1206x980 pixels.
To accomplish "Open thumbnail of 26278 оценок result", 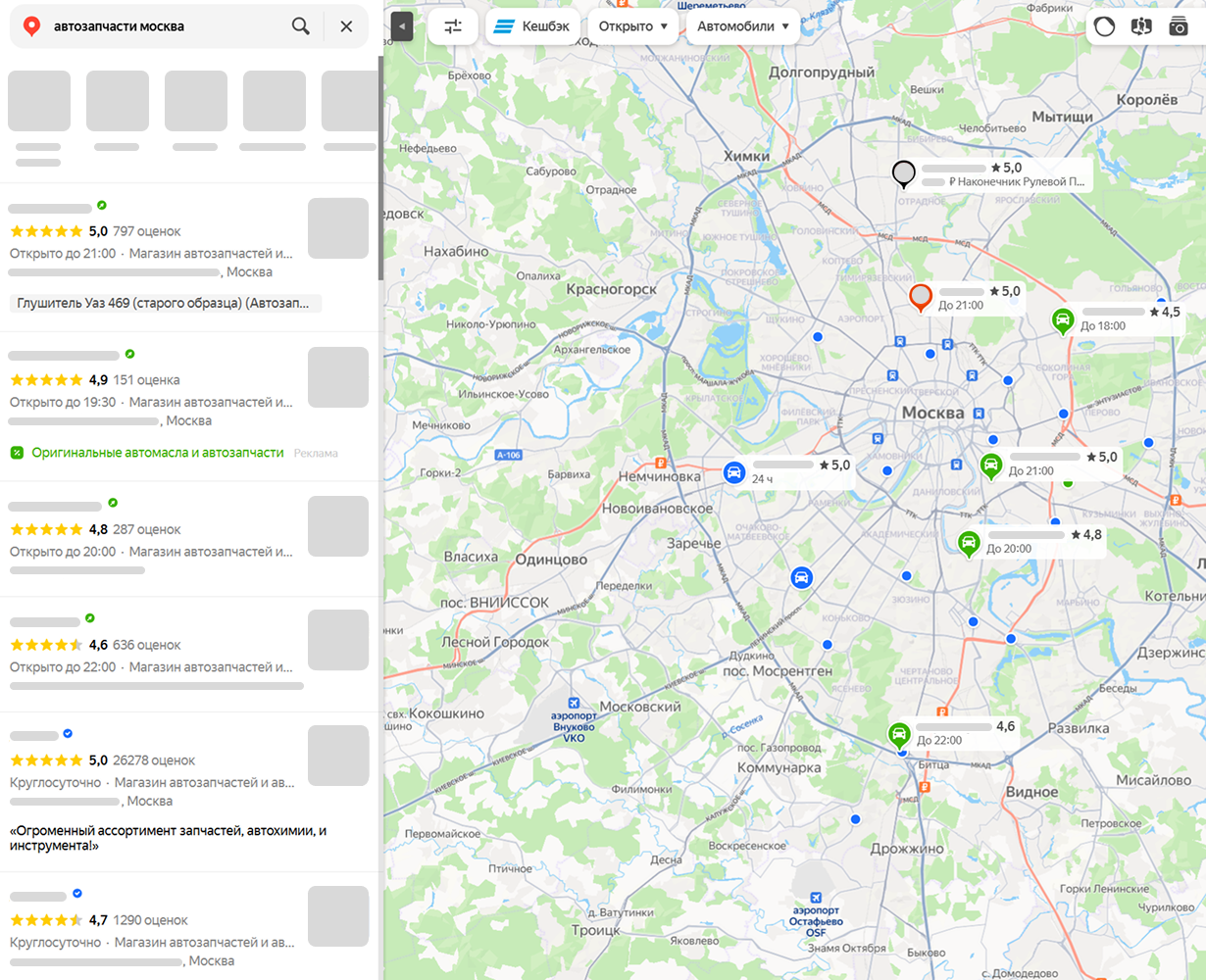I will 338,756.
